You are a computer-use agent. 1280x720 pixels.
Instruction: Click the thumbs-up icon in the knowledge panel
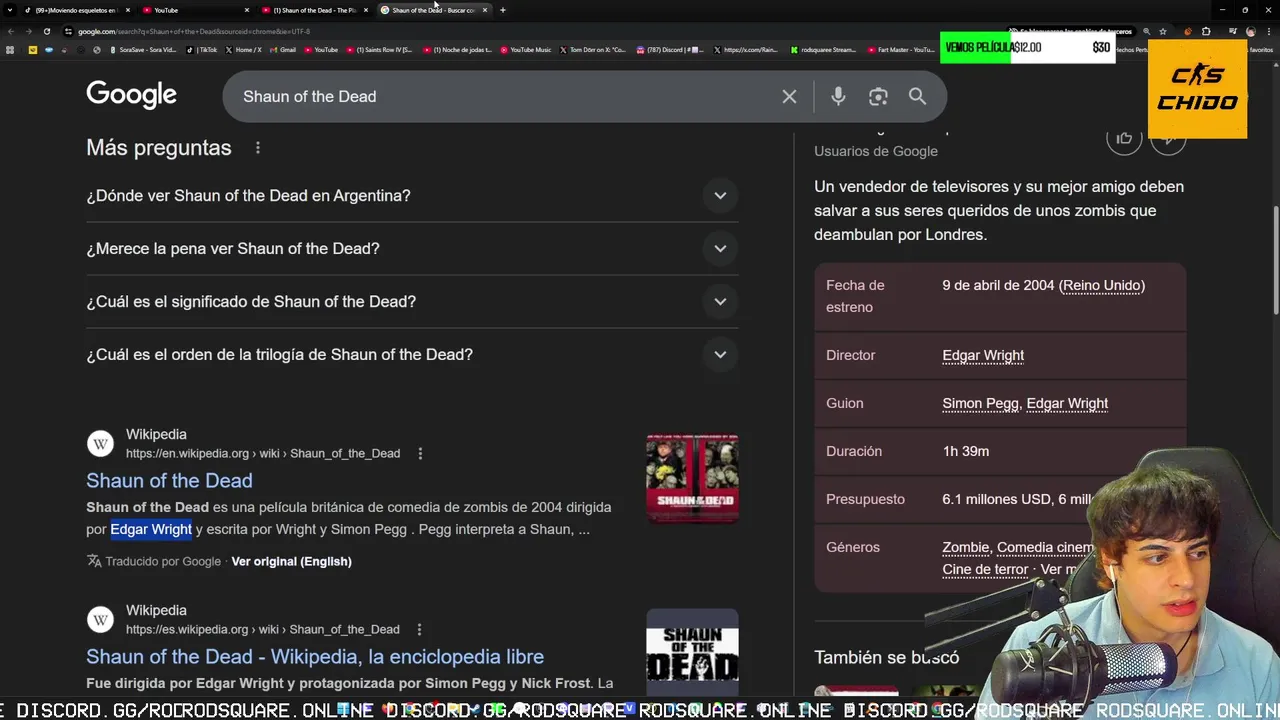click(1124, 138)
